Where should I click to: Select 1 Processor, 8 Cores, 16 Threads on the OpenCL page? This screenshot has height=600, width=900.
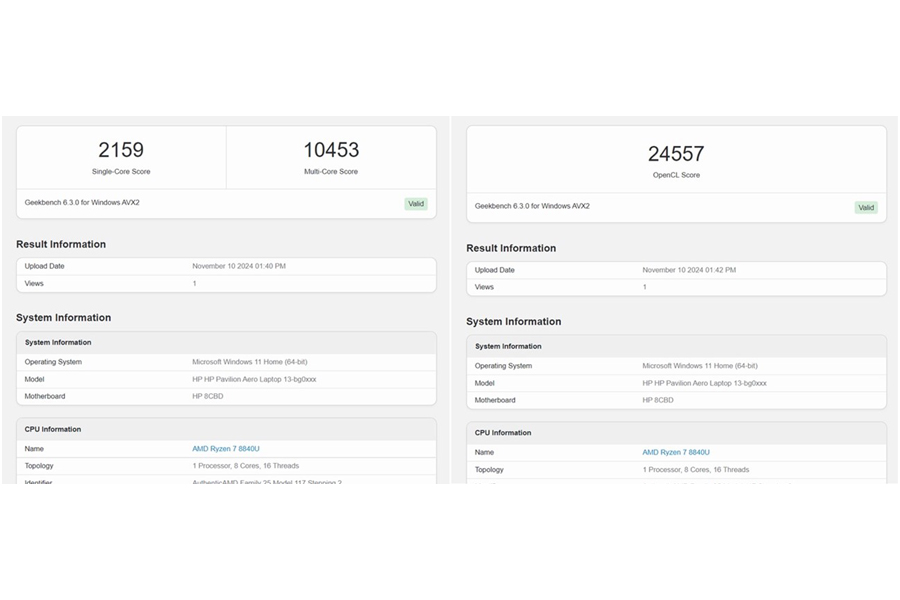coord(696,470)
